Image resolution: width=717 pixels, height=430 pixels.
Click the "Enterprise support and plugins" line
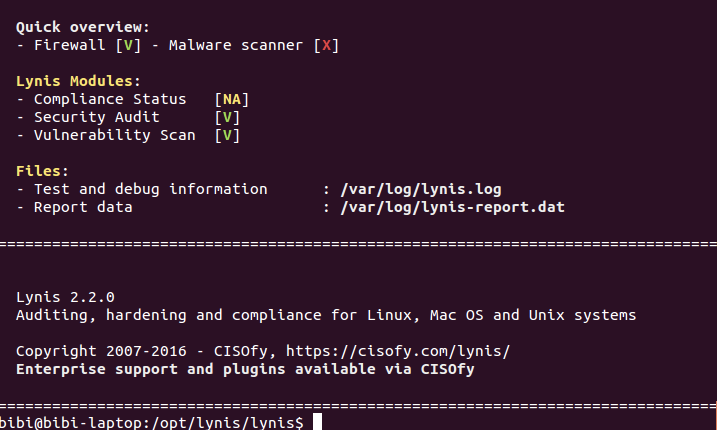pyautogui.click(x=244, y=369)
